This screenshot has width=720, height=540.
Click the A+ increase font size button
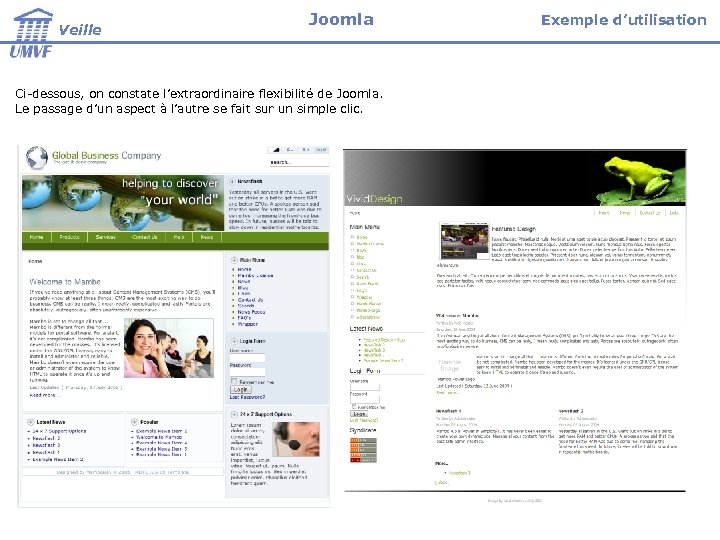click(306, 150)
